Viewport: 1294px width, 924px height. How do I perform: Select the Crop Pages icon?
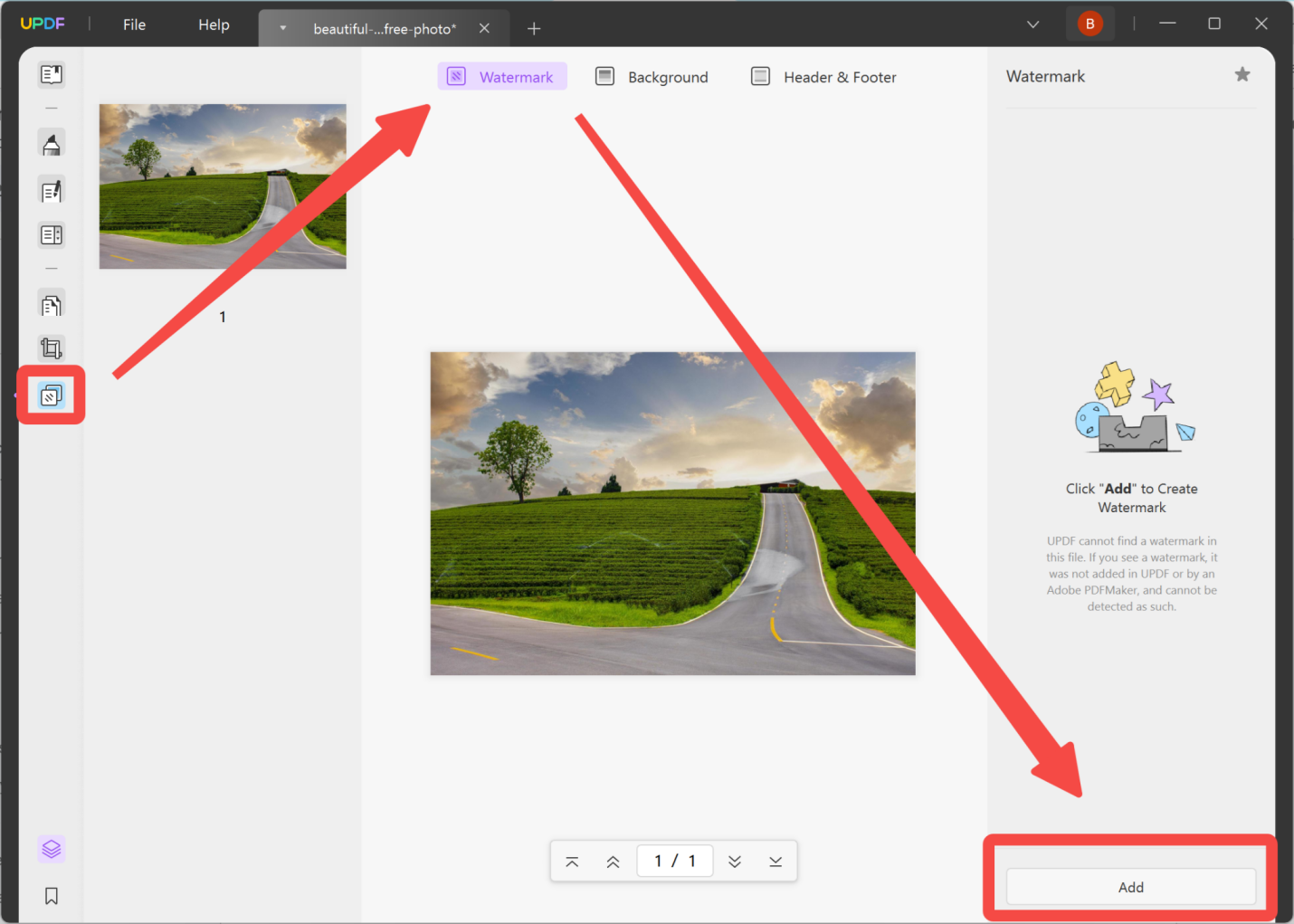52,348
